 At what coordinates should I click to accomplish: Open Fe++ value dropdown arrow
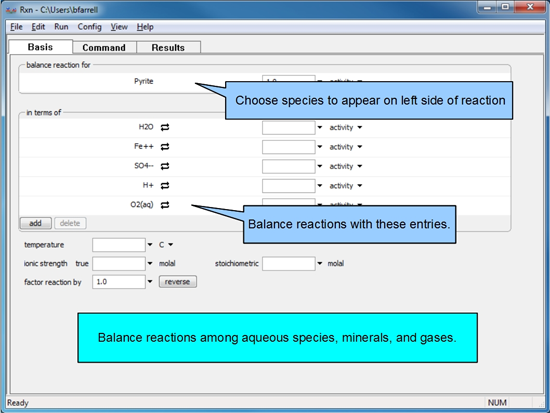320,147
